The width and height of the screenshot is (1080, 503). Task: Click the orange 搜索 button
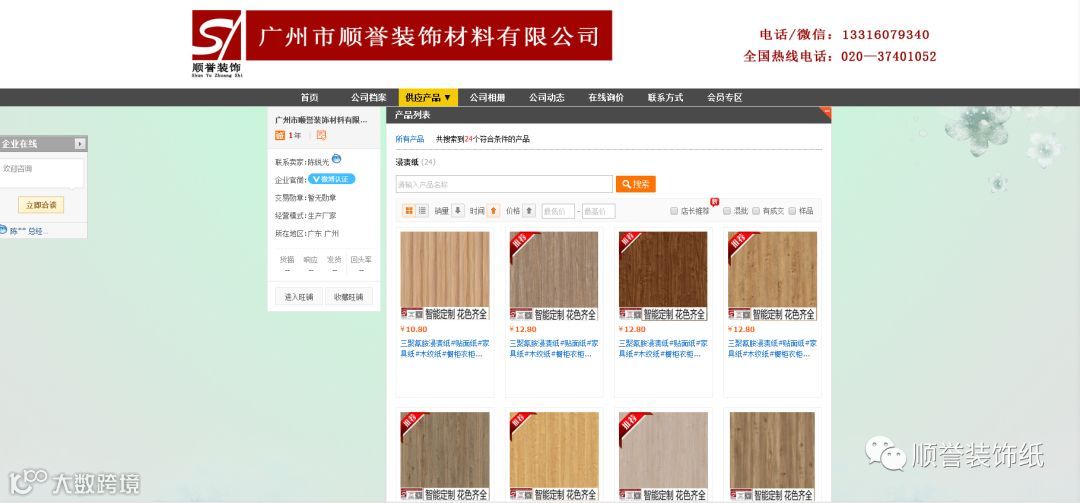pos(636,184)
